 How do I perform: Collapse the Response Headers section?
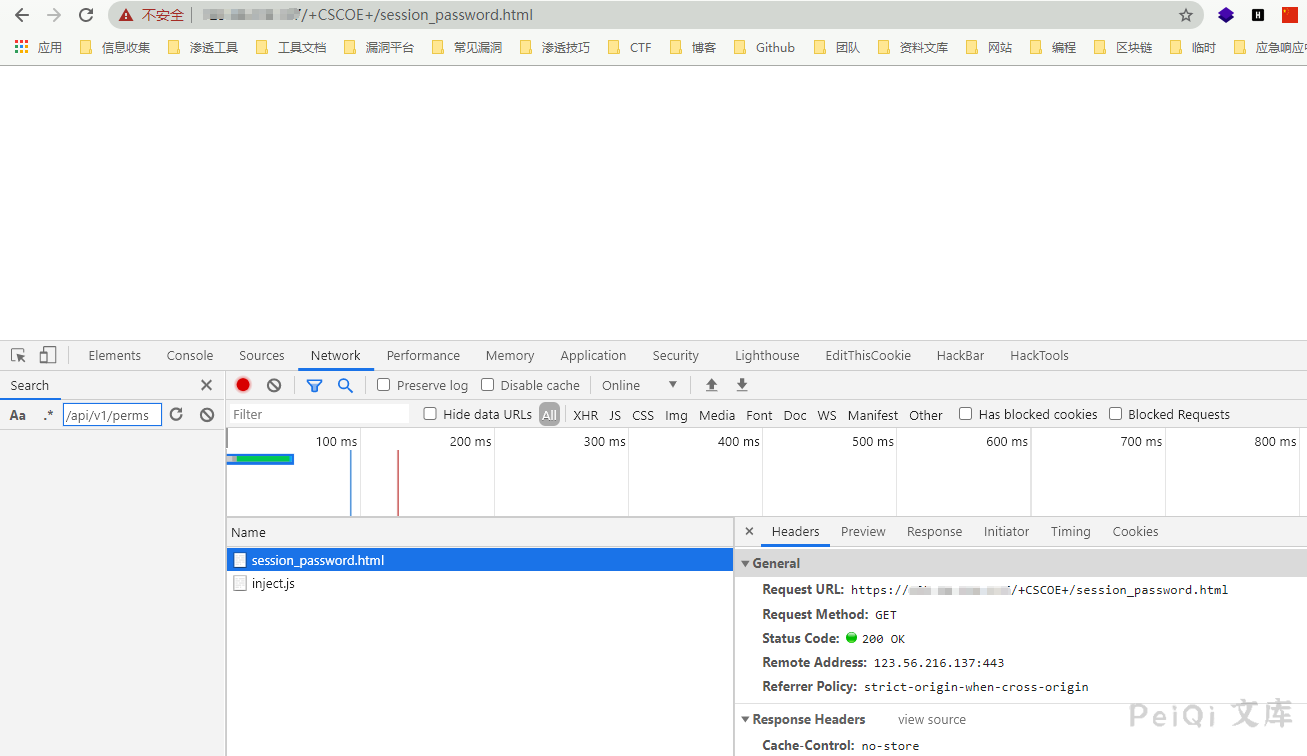(x=745, y=720)
